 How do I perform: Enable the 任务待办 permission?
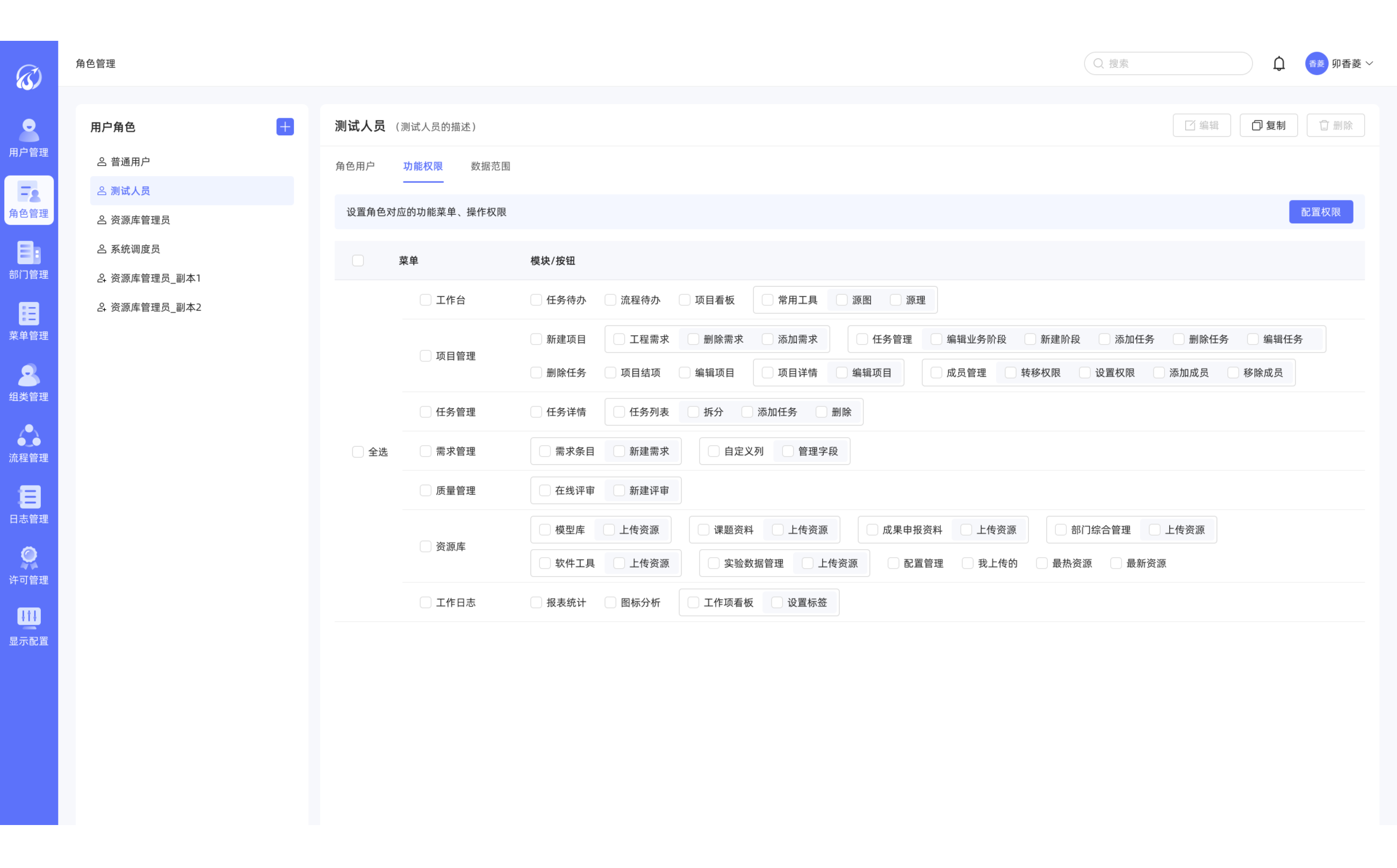point(536,300)
